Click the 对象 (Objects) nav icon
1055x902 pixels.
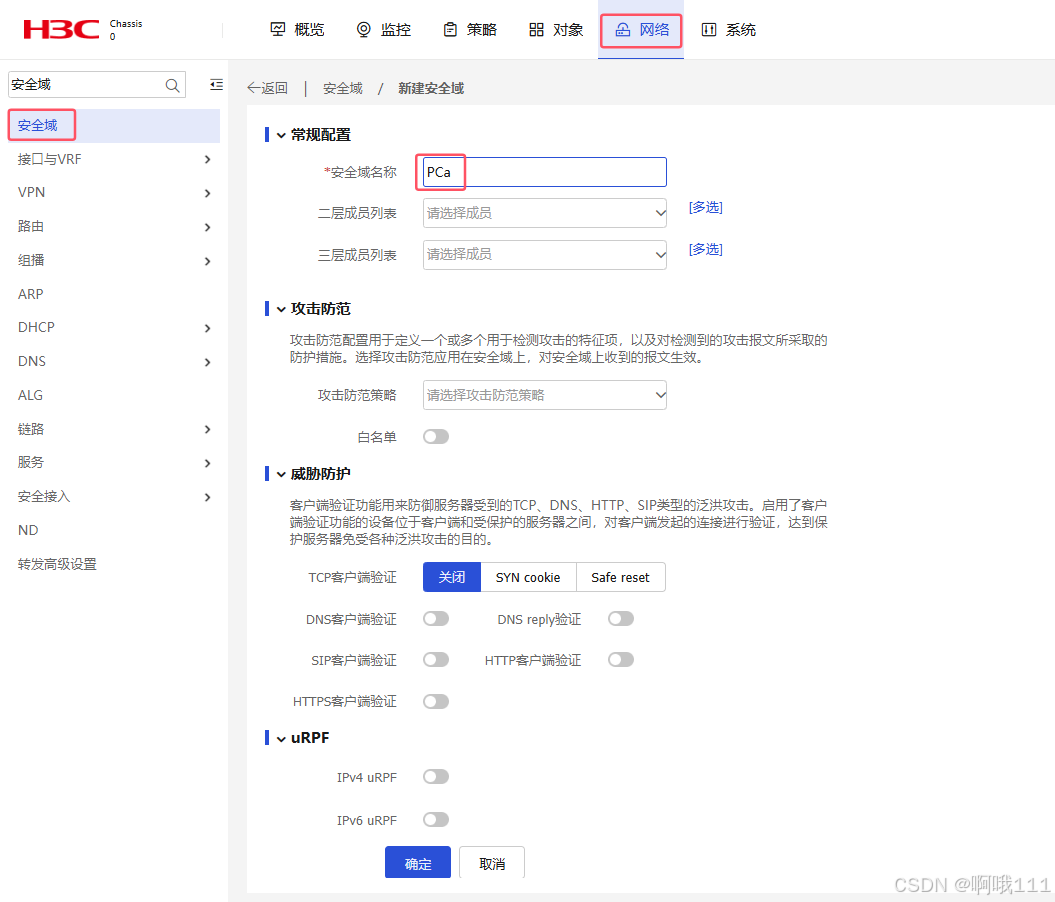[x=537, y=29]
